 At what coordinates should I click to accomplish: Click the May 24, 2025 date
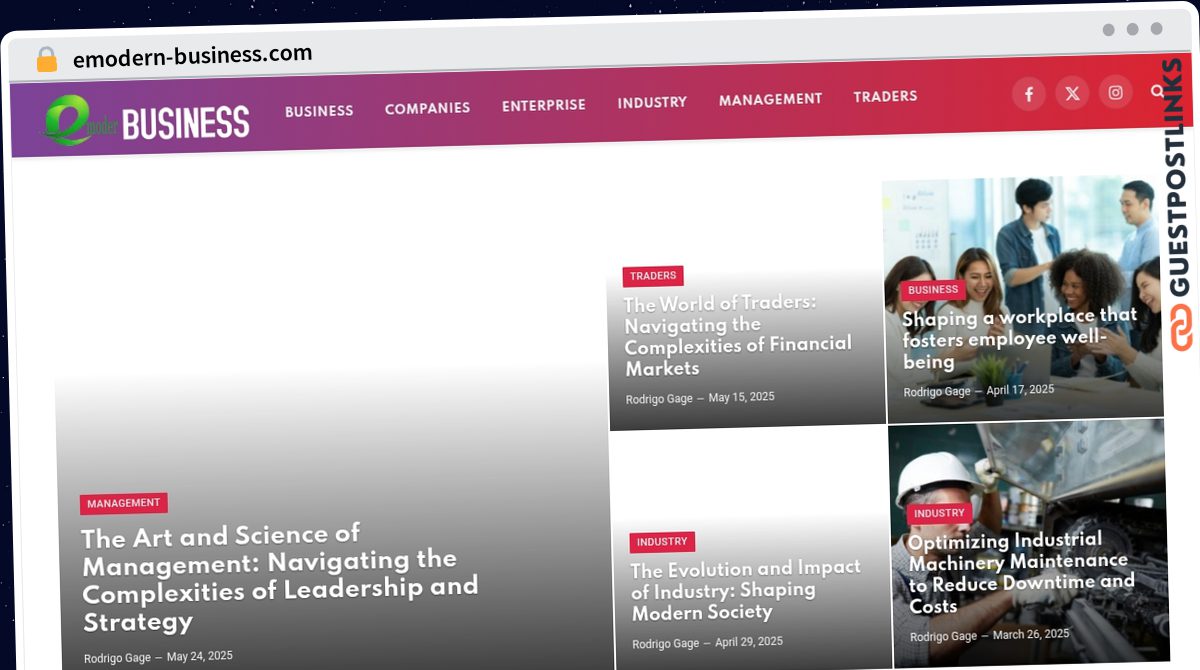[200, 656]
